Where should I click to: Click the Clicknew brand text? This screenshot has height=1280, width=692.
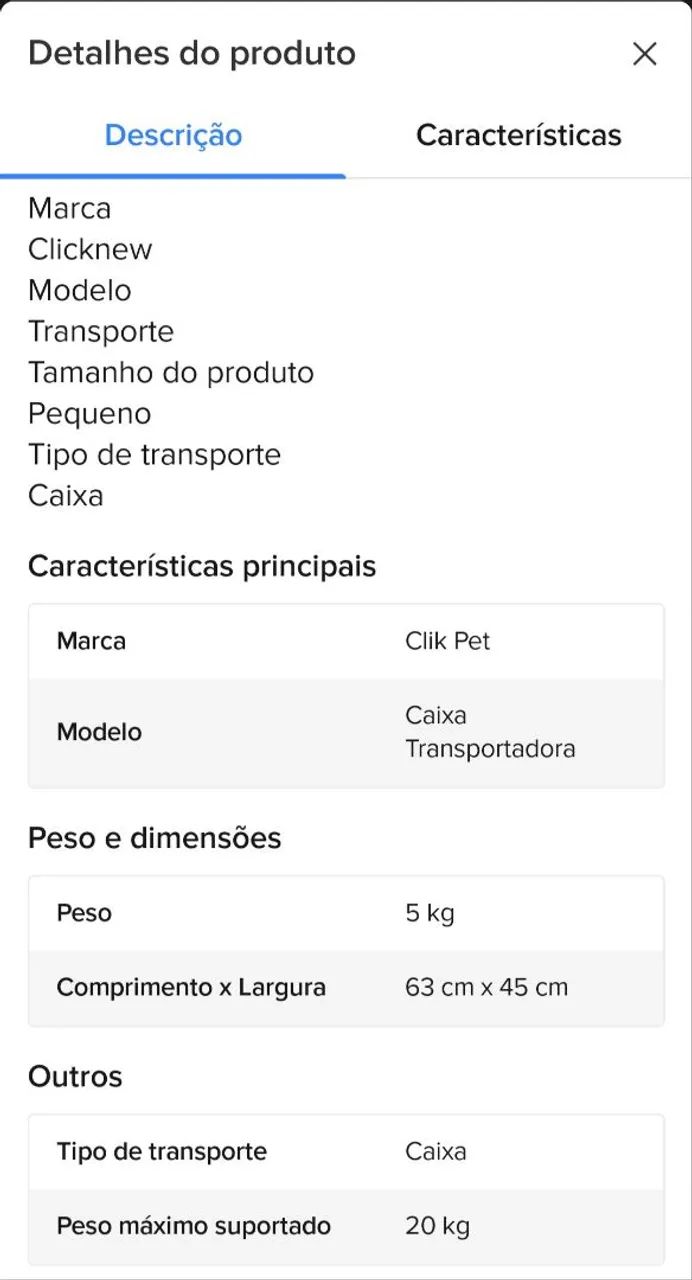(90, 249)
